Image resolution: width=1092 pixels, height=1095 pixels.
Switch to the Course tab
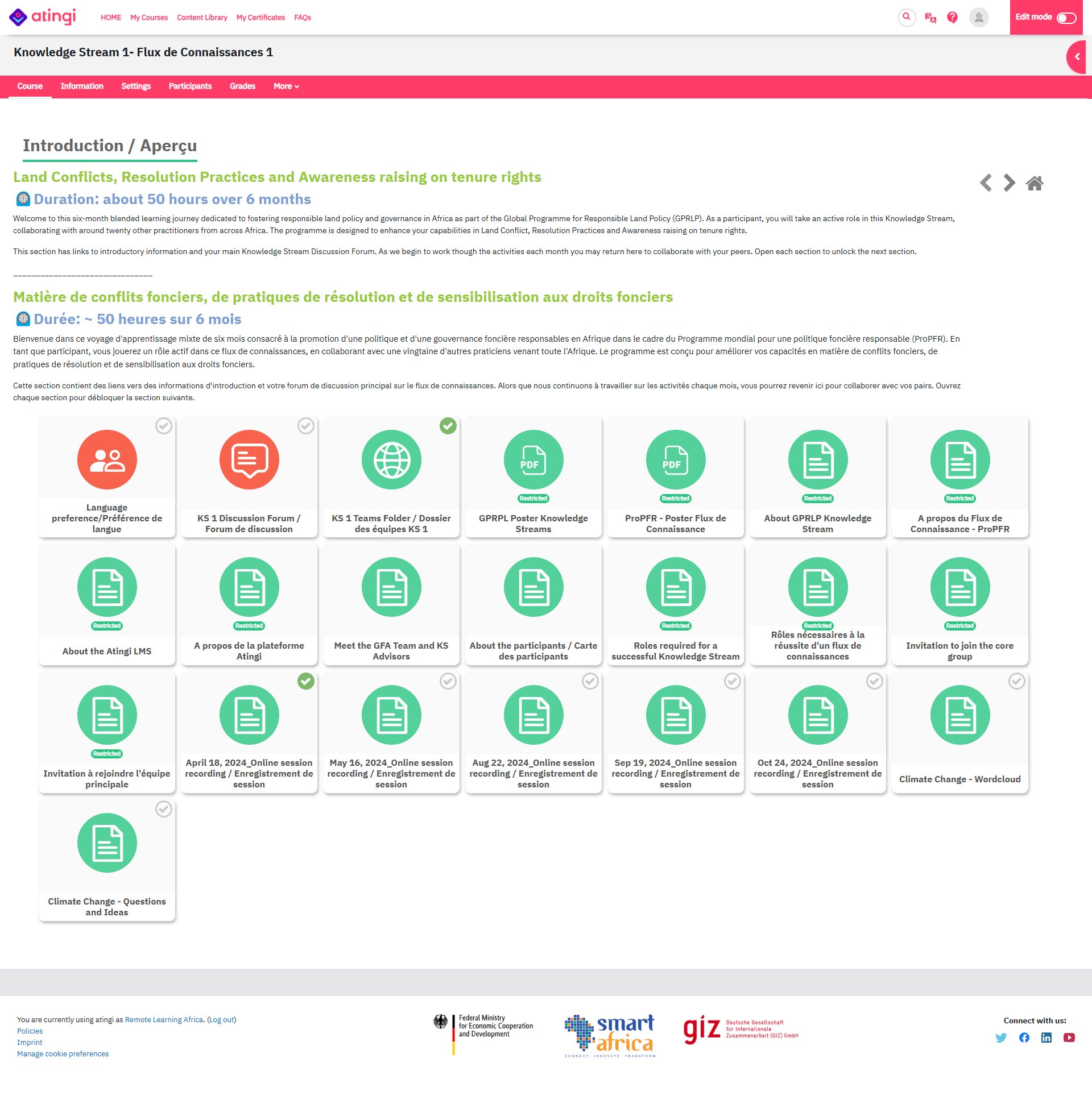coord(30,86)
